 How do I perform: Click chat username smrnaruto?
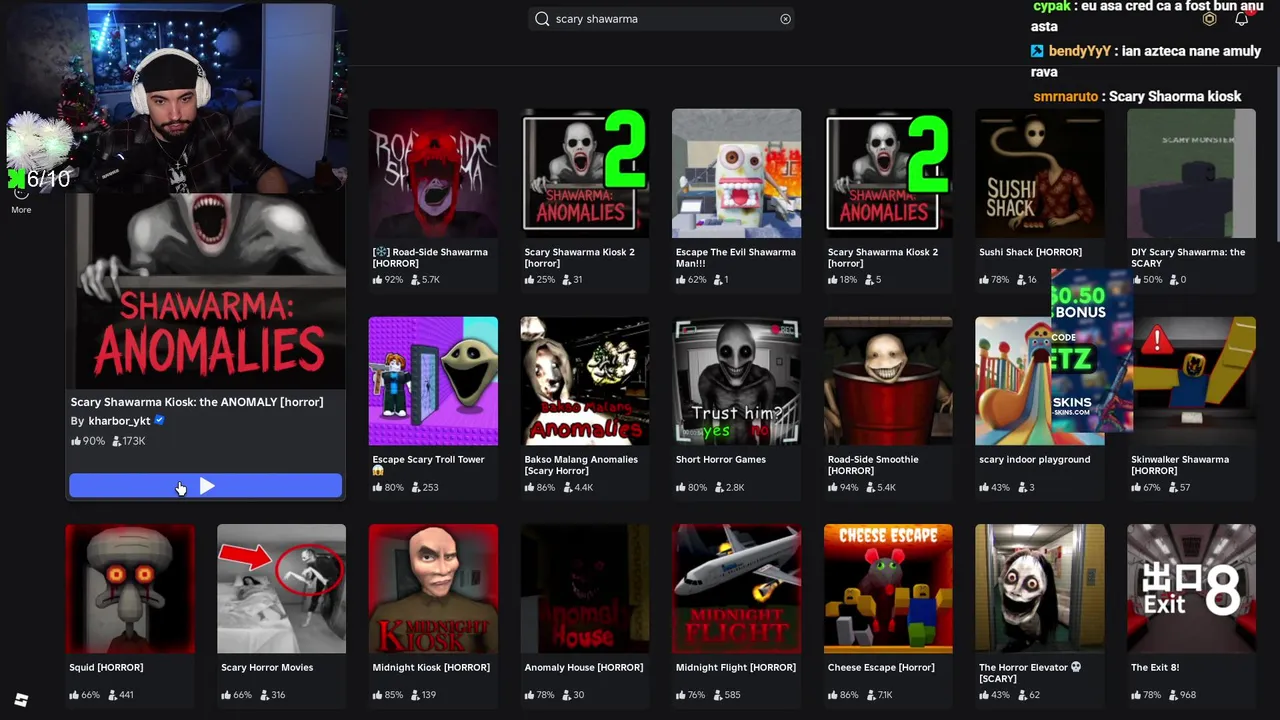[x=1066, y=97]
